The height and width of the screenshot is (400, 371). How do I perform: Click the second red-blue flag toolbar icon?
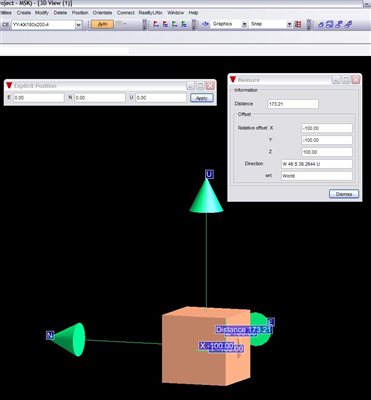click(x=165, y=24)
